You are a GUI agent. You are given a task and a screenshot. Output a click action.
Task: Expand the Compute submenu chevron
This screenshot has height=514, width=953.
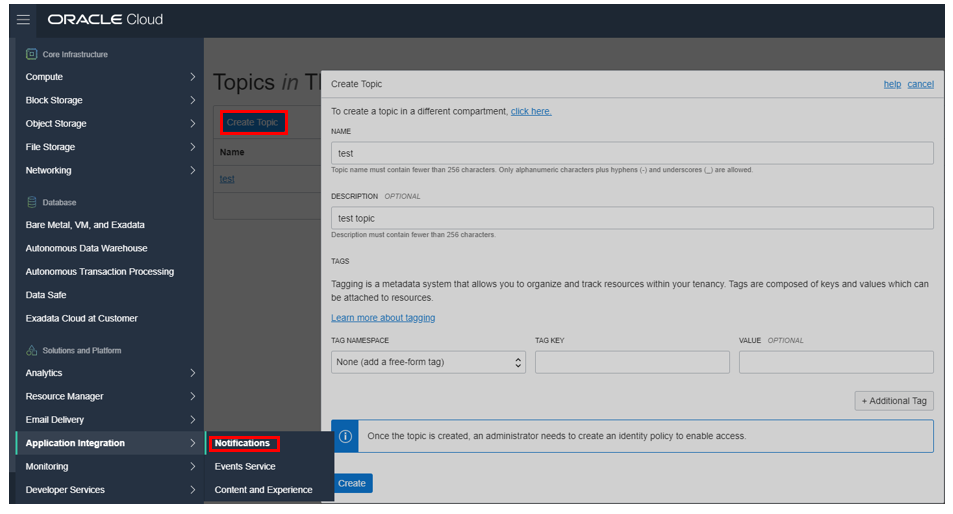(193, 77)
